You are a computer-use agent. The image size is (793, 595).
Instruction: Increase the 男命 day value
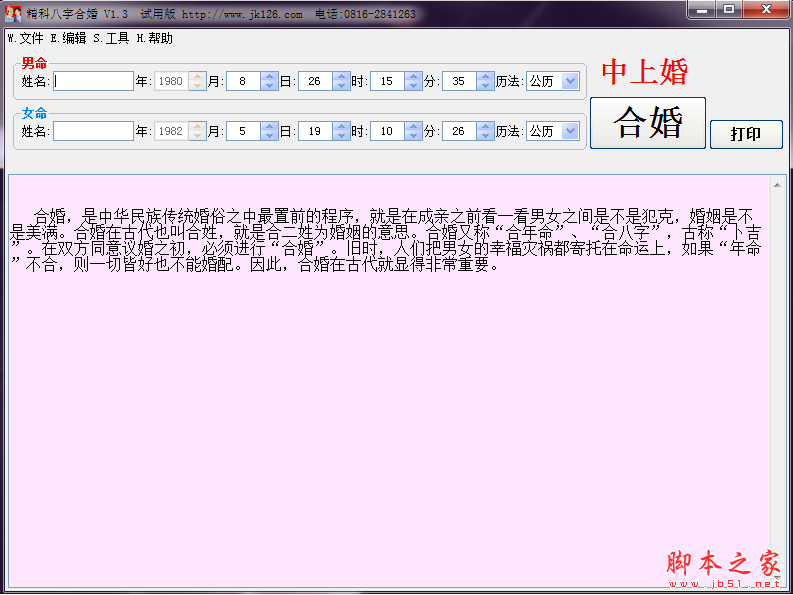(341, 76)
